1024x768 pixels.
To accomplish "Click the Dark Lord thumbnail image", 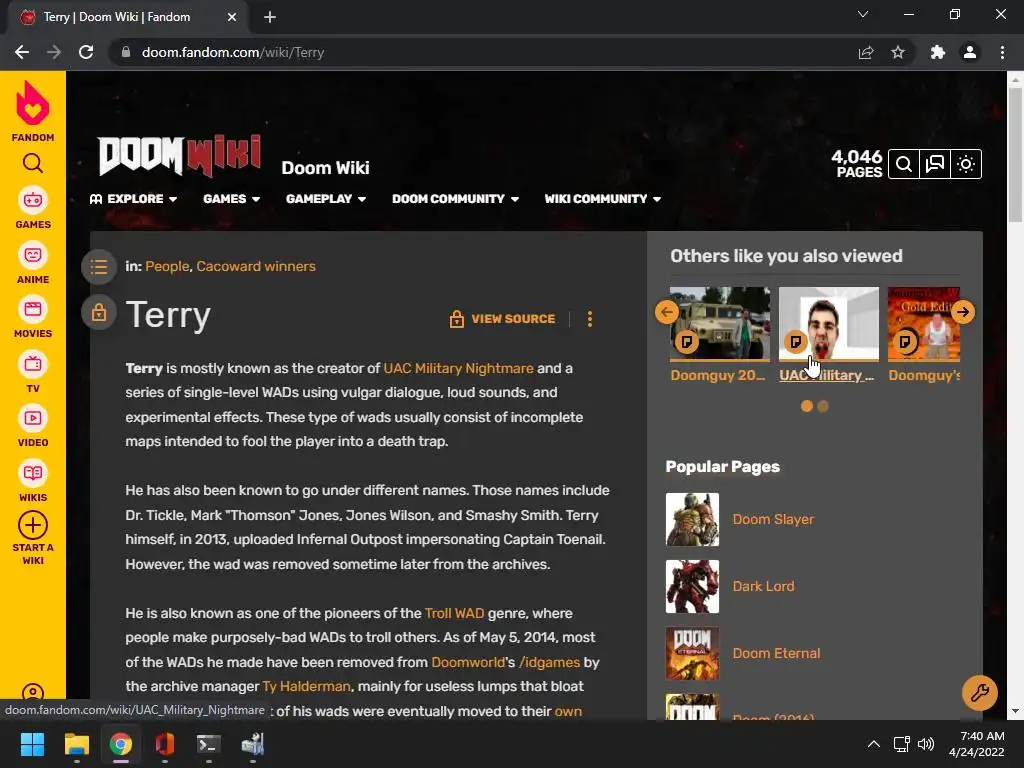I will (x=692, y=586).
